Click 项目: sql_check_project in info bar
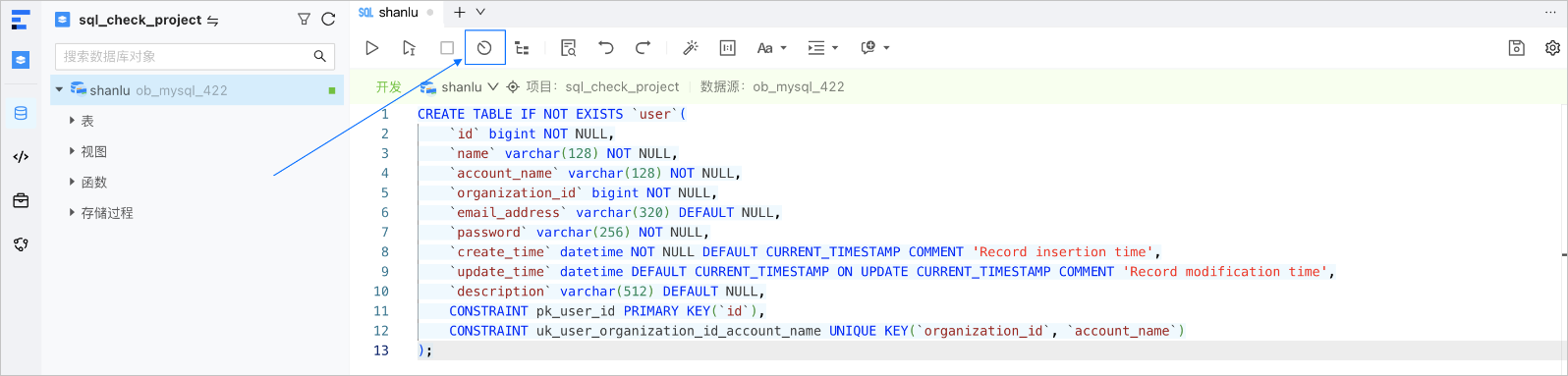The image size is (1568, 376). (x=602, y=86)
